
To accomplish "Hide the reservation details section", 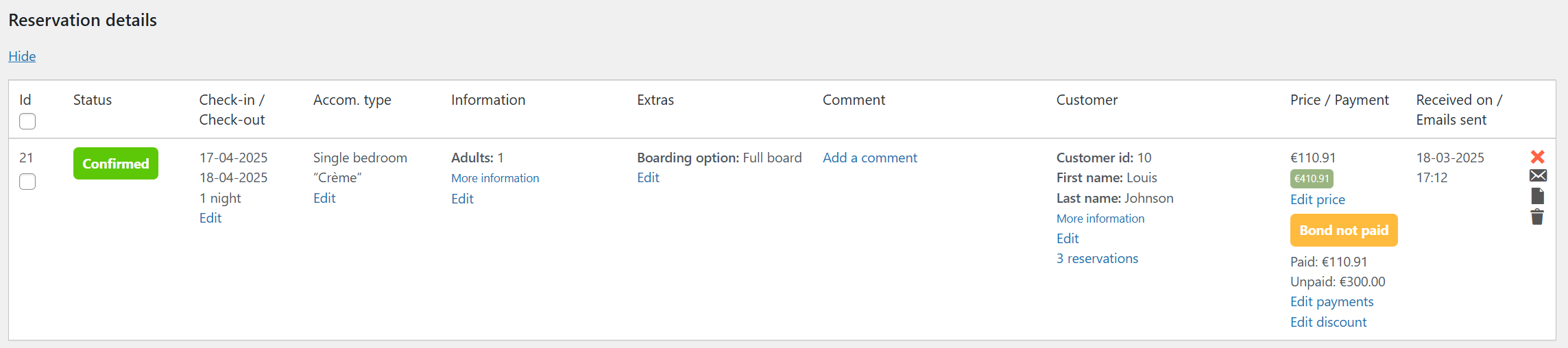I will [22, 56].
